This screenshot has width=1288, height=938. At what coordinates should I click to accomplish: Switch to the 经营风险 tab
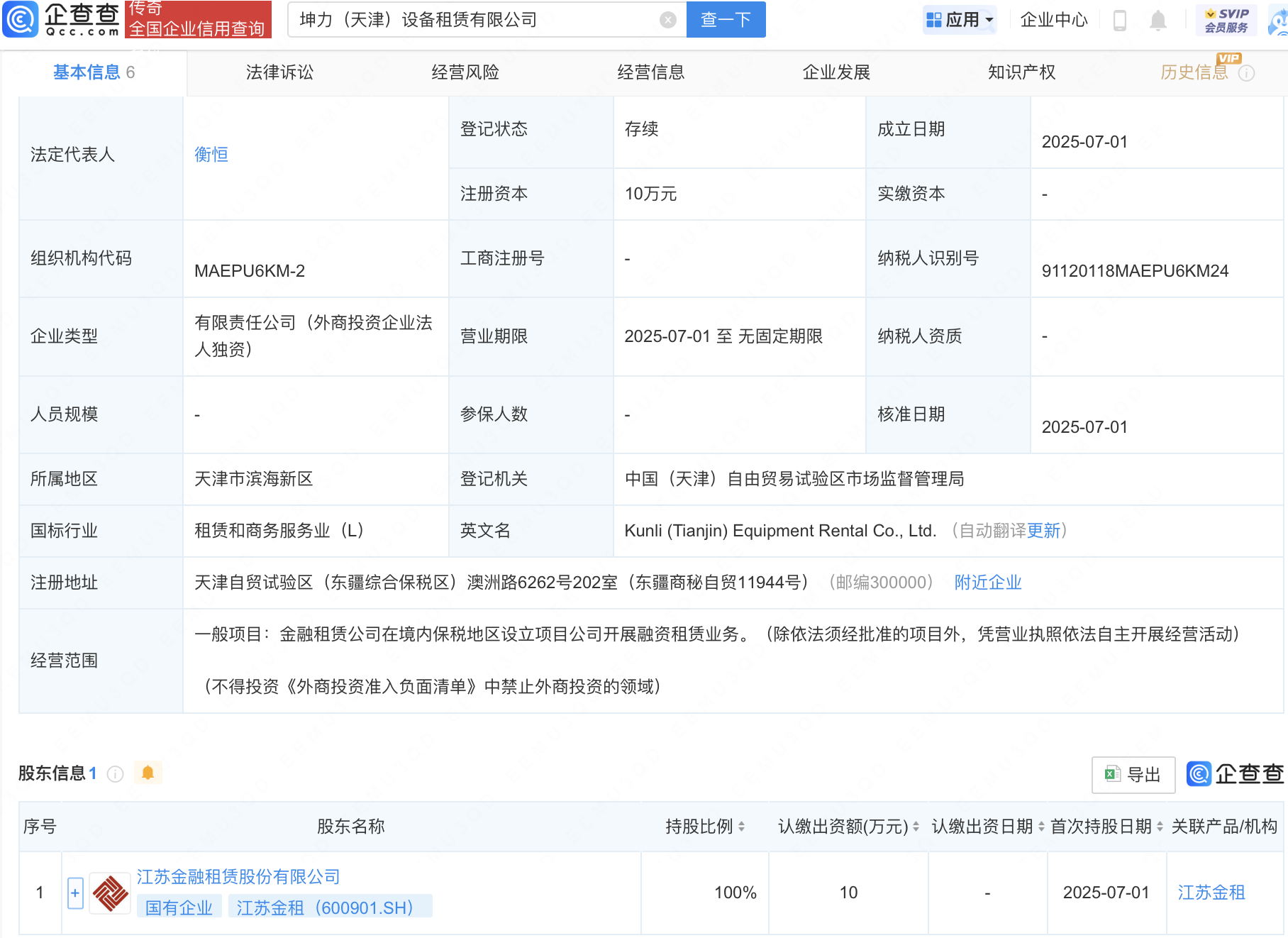point(465,72)
